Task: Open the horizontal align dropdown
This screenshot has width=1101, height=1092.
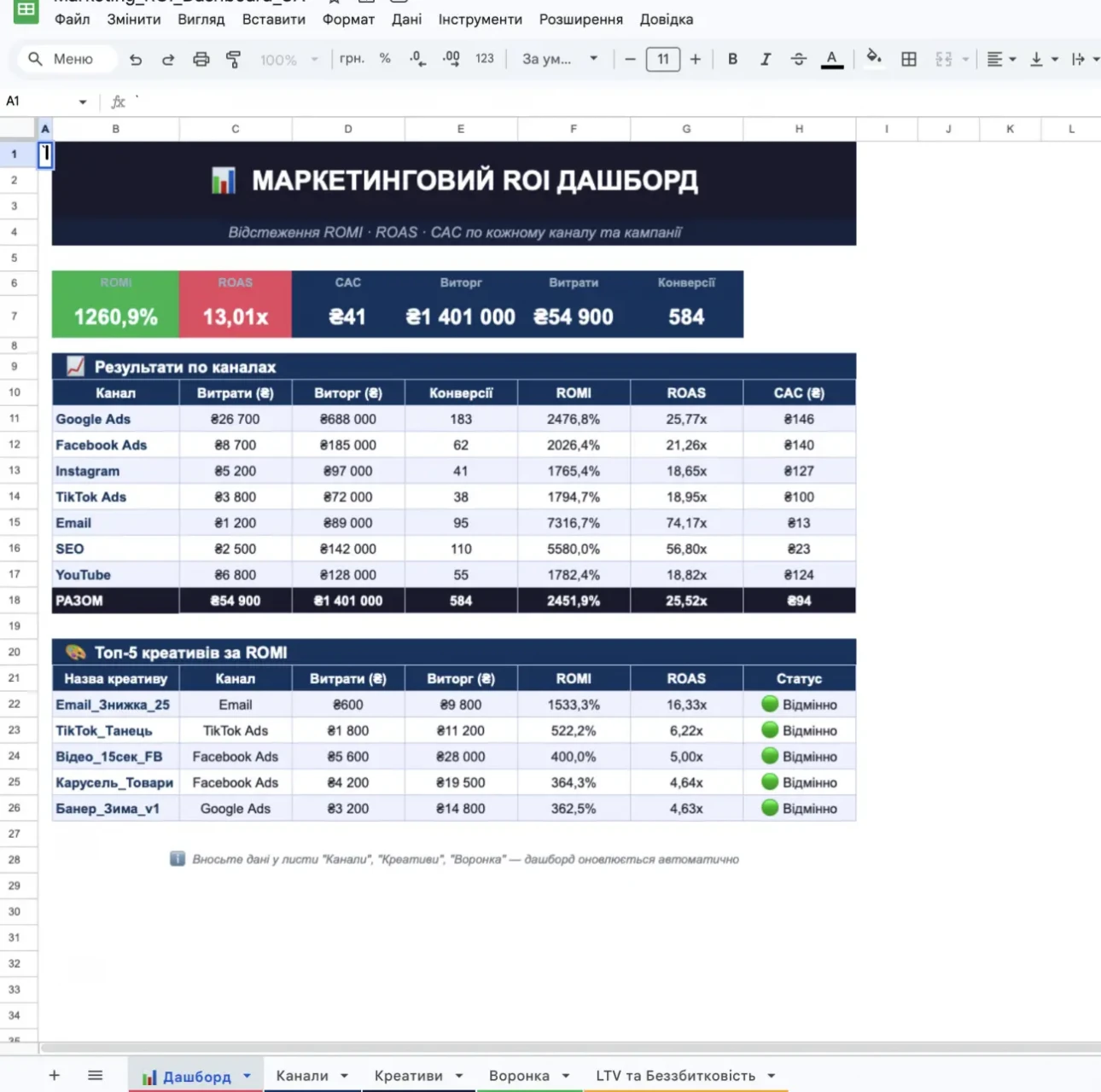Action: (x=1001, y=59)
